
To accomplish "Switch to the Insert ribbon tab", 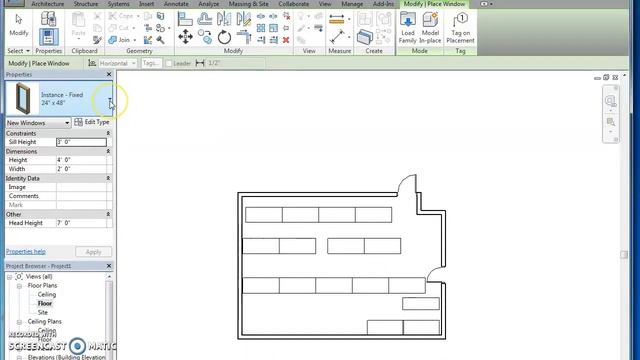I will click(x=147, y=4).
